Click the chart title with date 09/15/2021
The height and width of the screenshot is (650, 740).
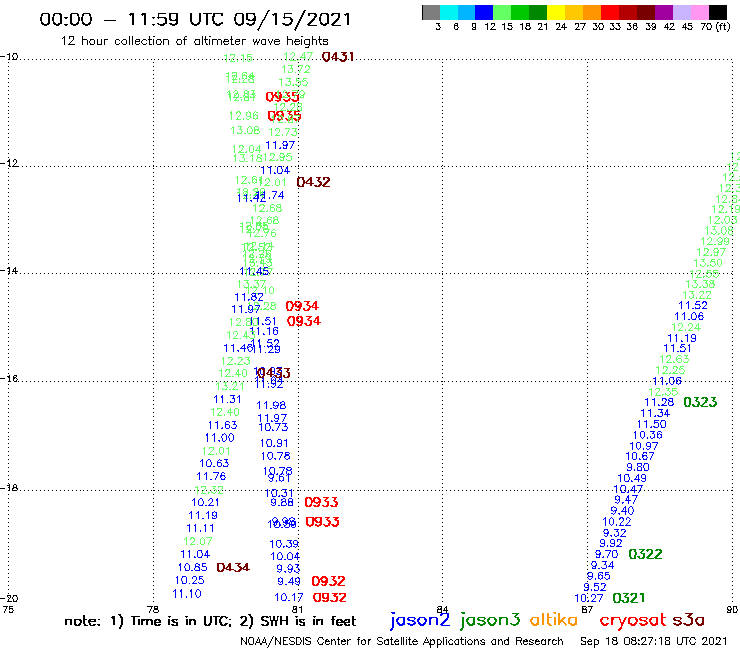(x=195, y=19)
